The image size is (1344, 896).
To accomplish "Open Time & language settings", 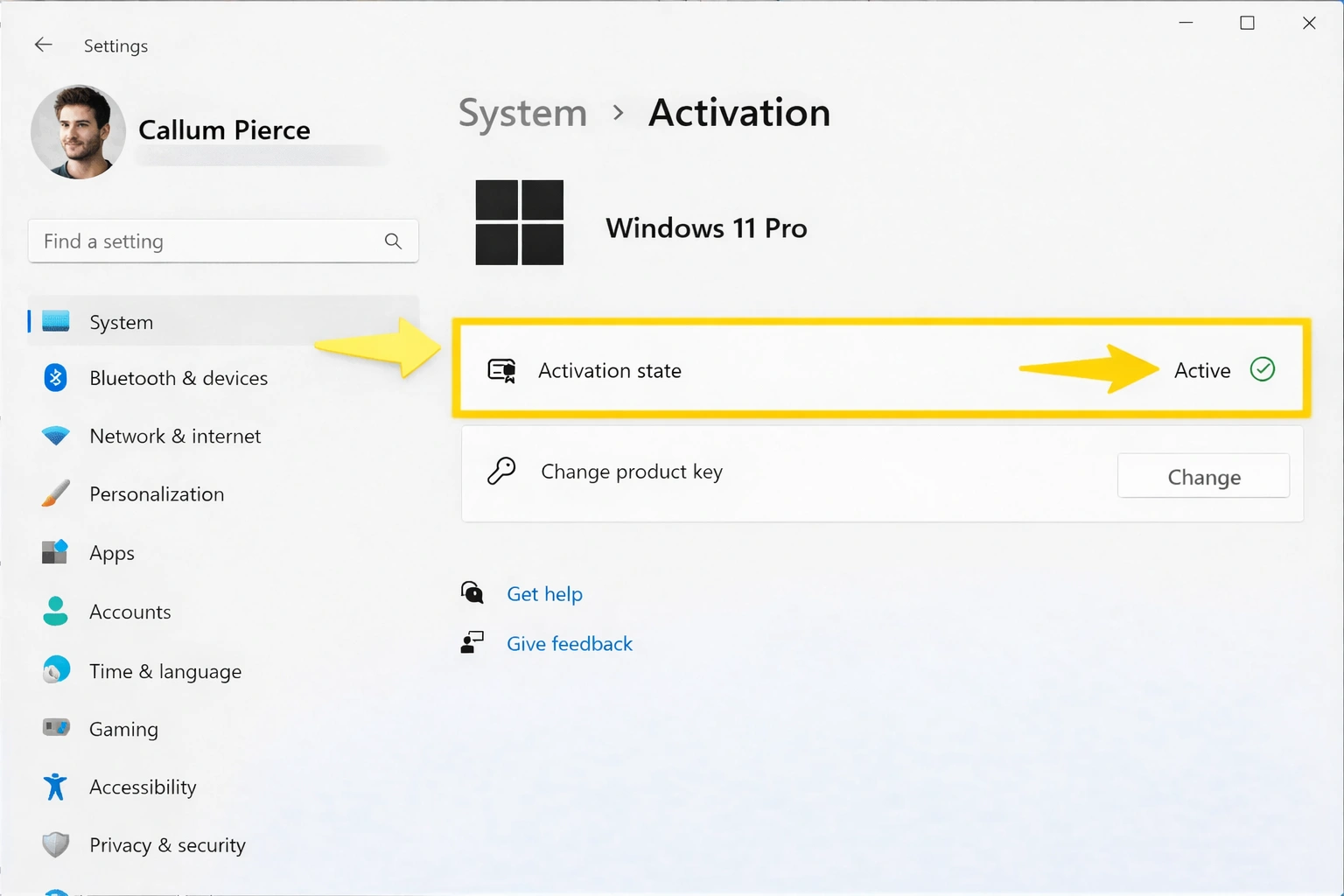I will [165, 670].
